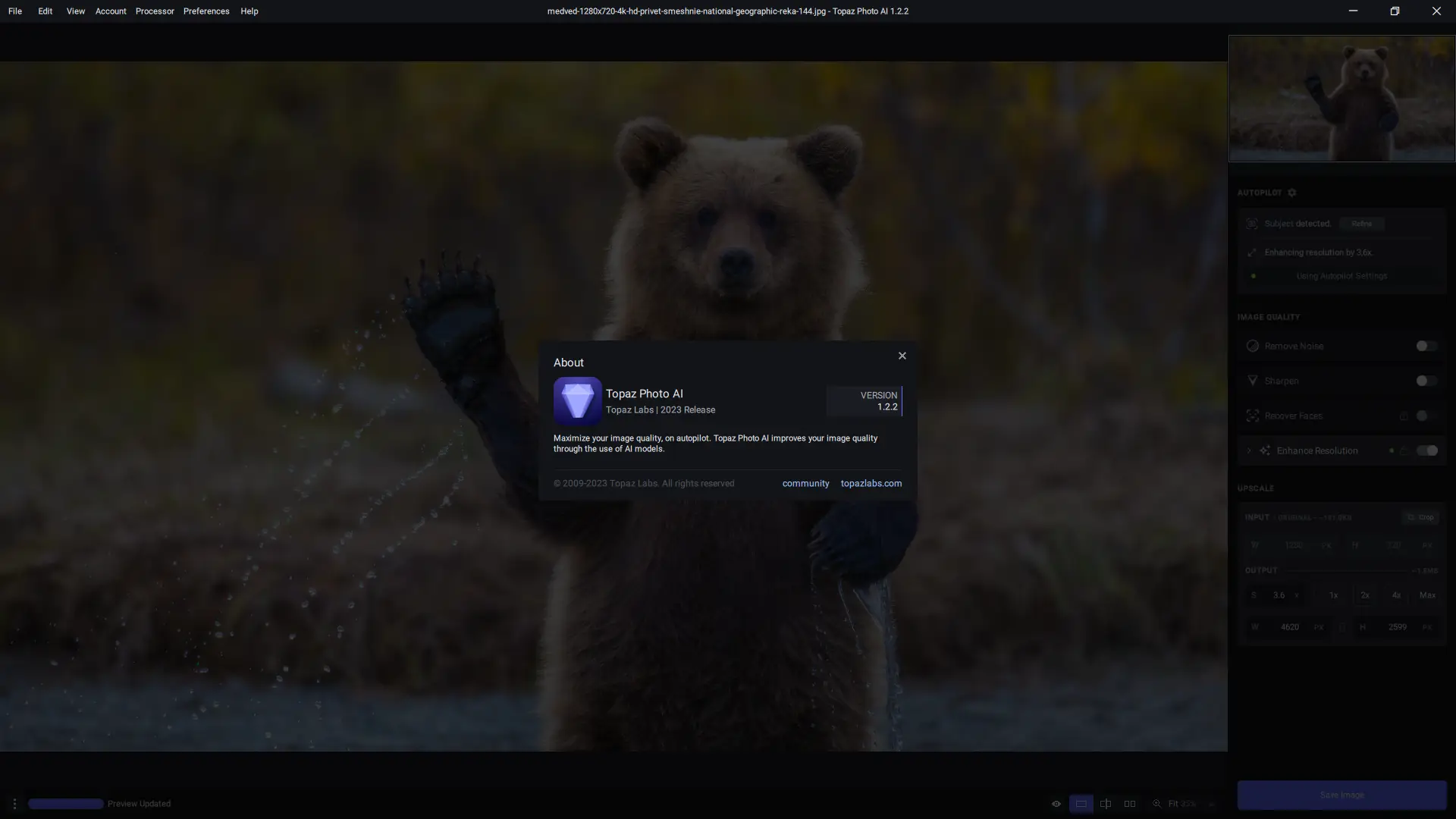1456x819 pixels.
Task: Toggle the Remove Noise switch
Action: (1426, 346)
